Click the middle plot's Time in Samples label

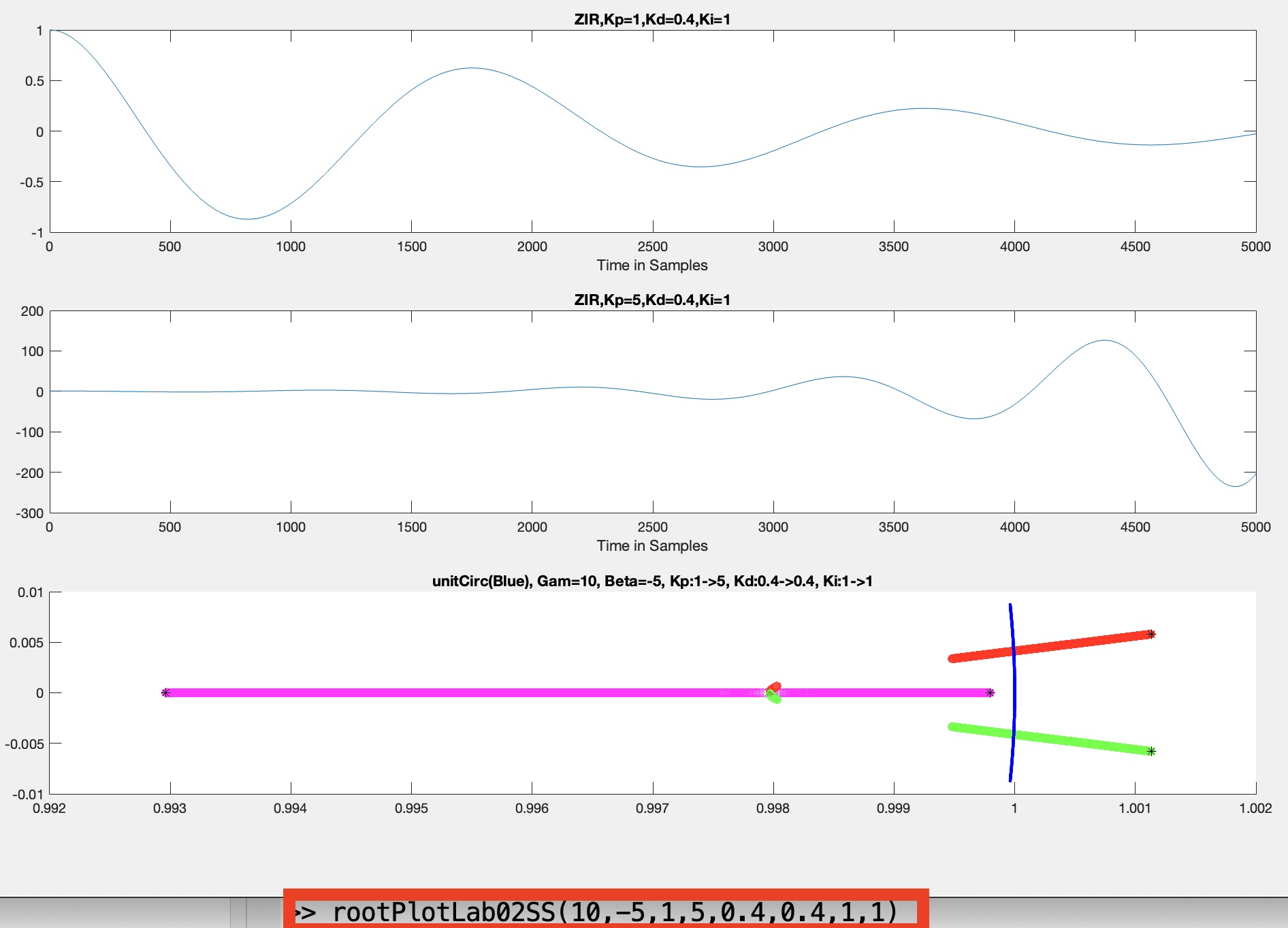[651, 546]
